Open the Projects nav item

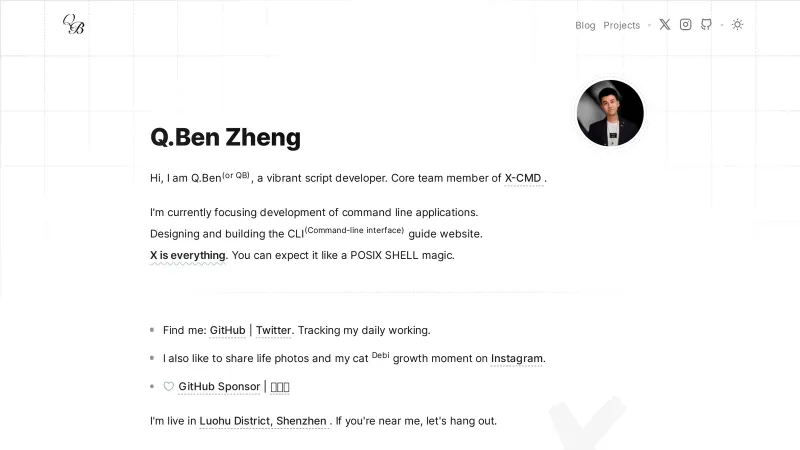coord(622,25)
